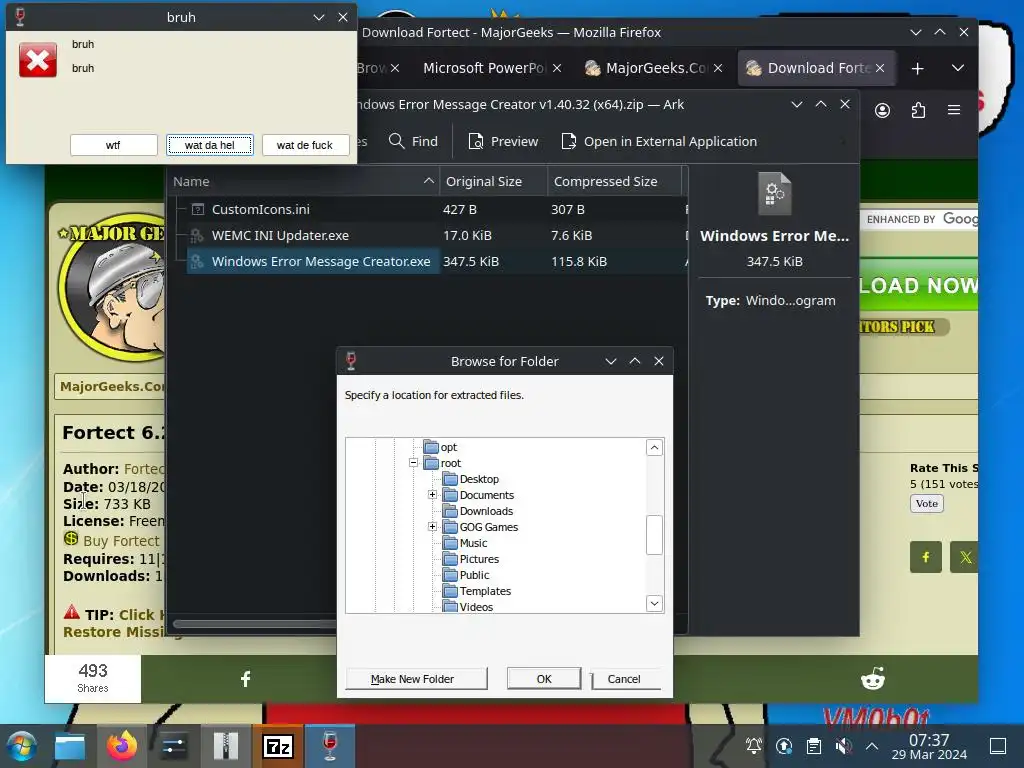The image size is (1024, 768).
Task: Click the Ark archive taskbar icon
Action: [x=225, y=746]
